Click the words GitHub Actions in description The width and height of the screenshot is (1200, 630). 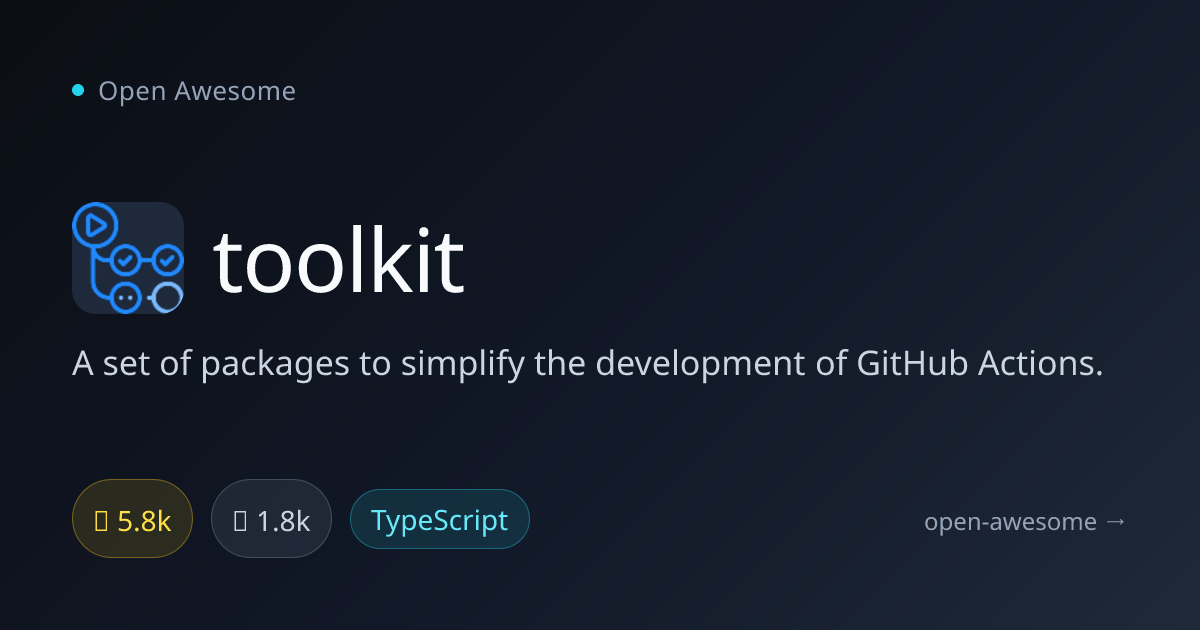[980, 363]
